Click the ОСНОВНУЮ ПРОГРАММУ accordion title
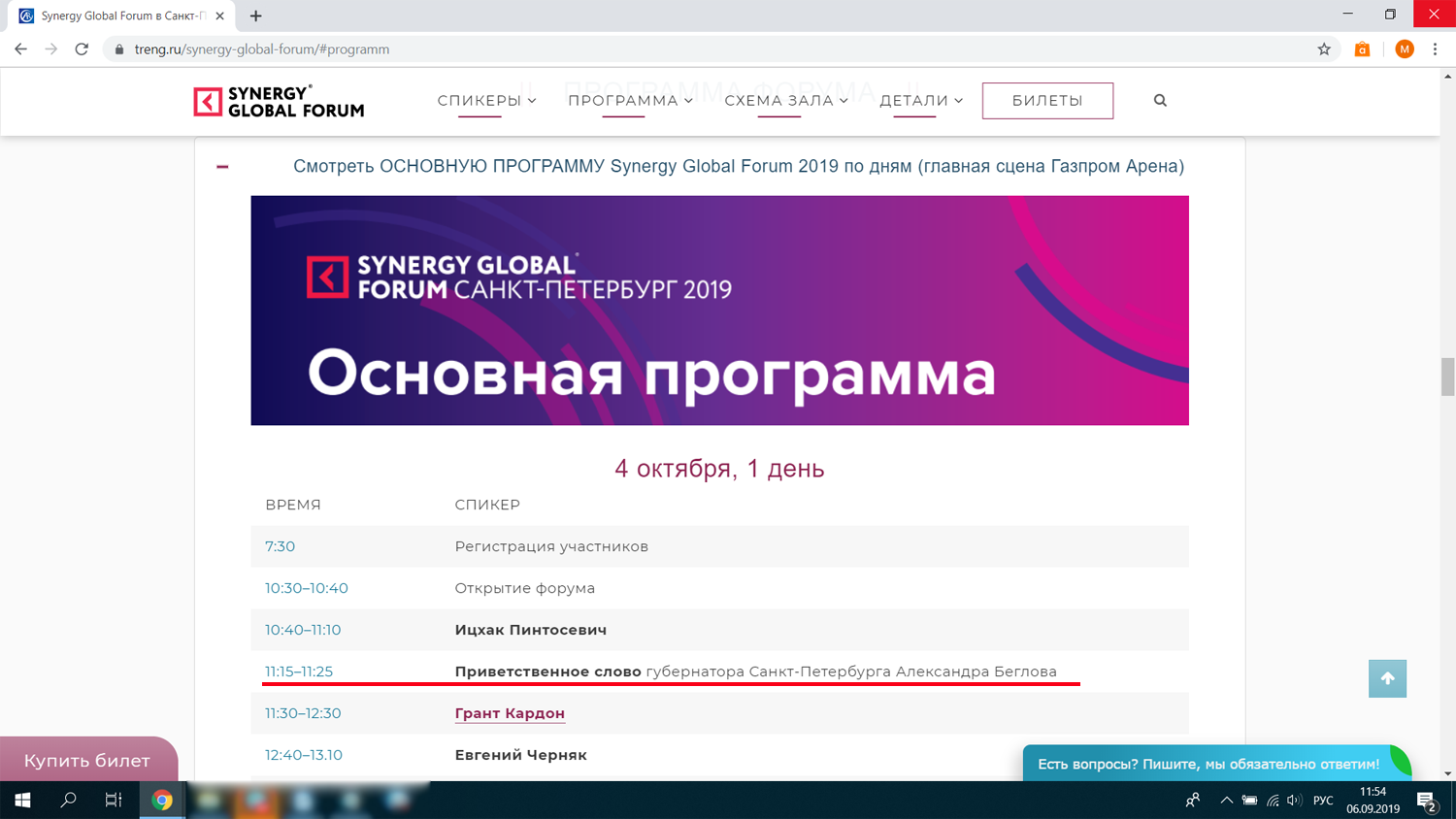 tap(739, 166)
